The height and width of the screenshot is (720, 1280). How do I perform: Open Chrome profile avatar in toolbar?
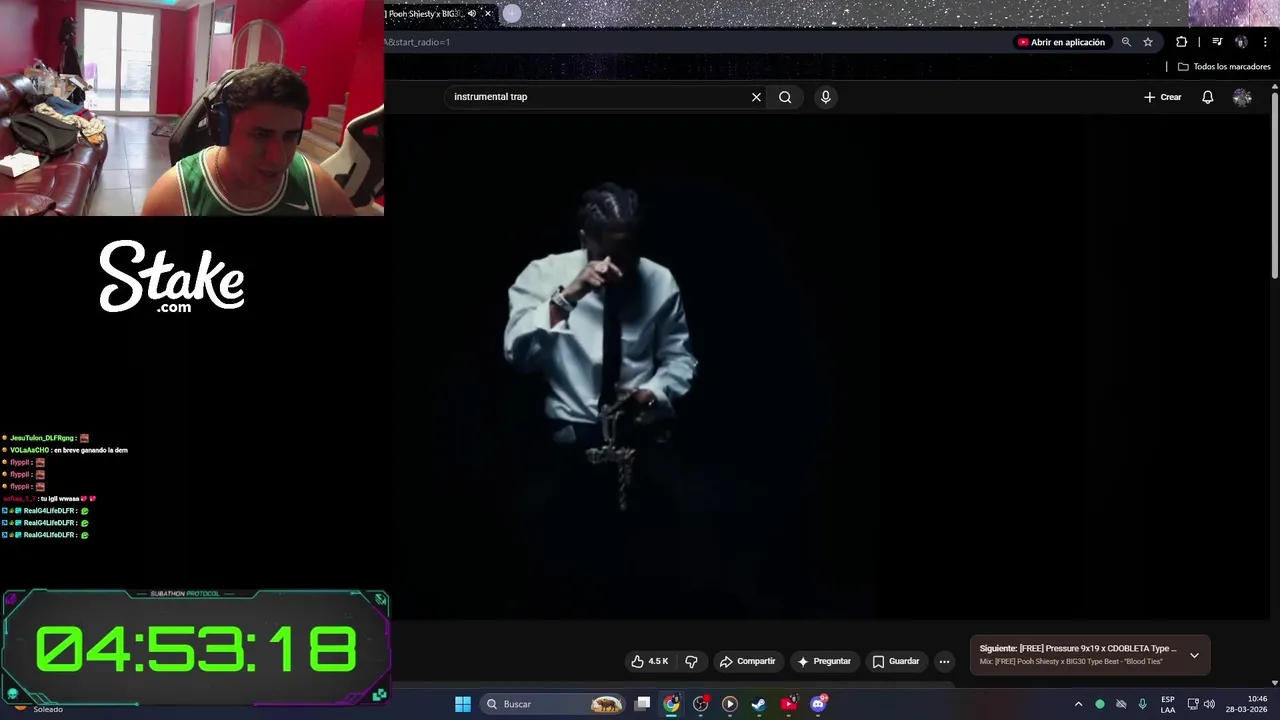(1241, 42)
